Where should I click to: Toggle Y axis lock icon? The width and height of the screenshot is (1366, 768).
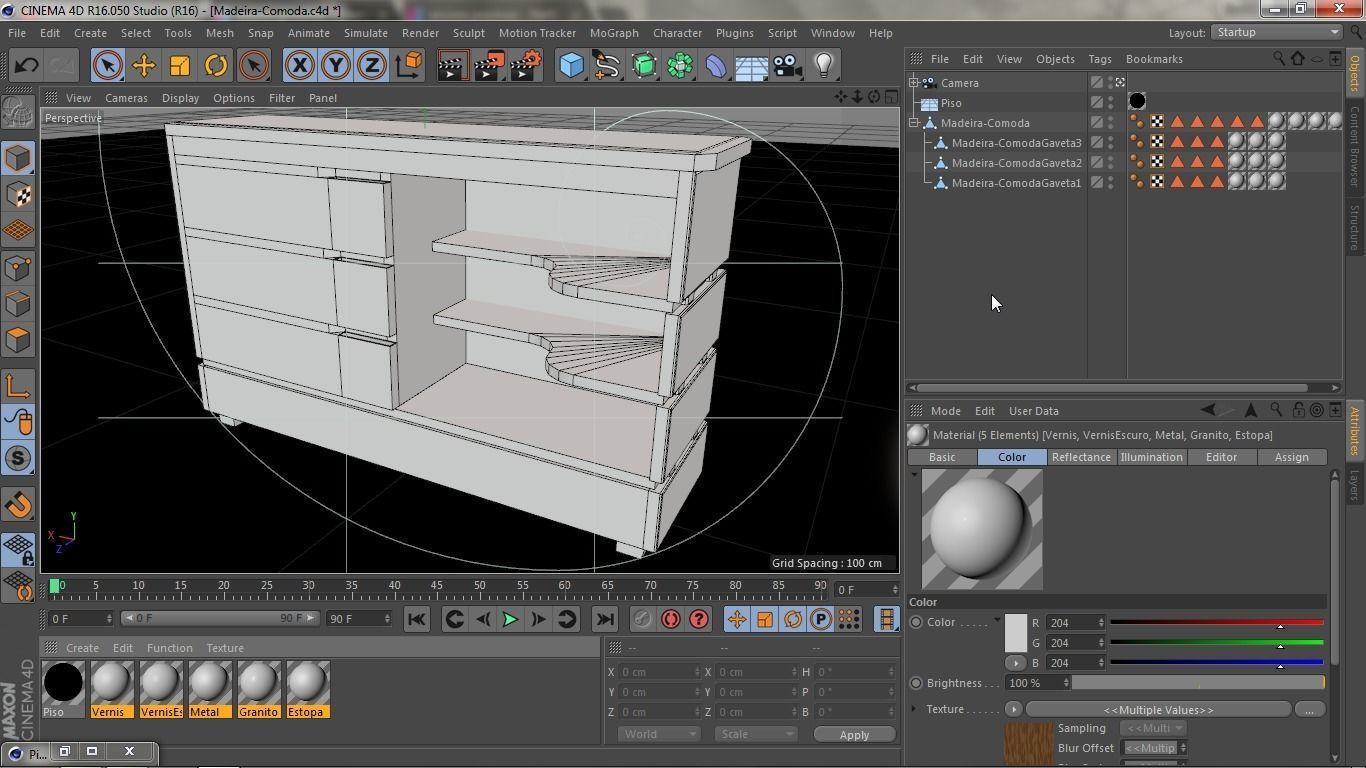335,66
